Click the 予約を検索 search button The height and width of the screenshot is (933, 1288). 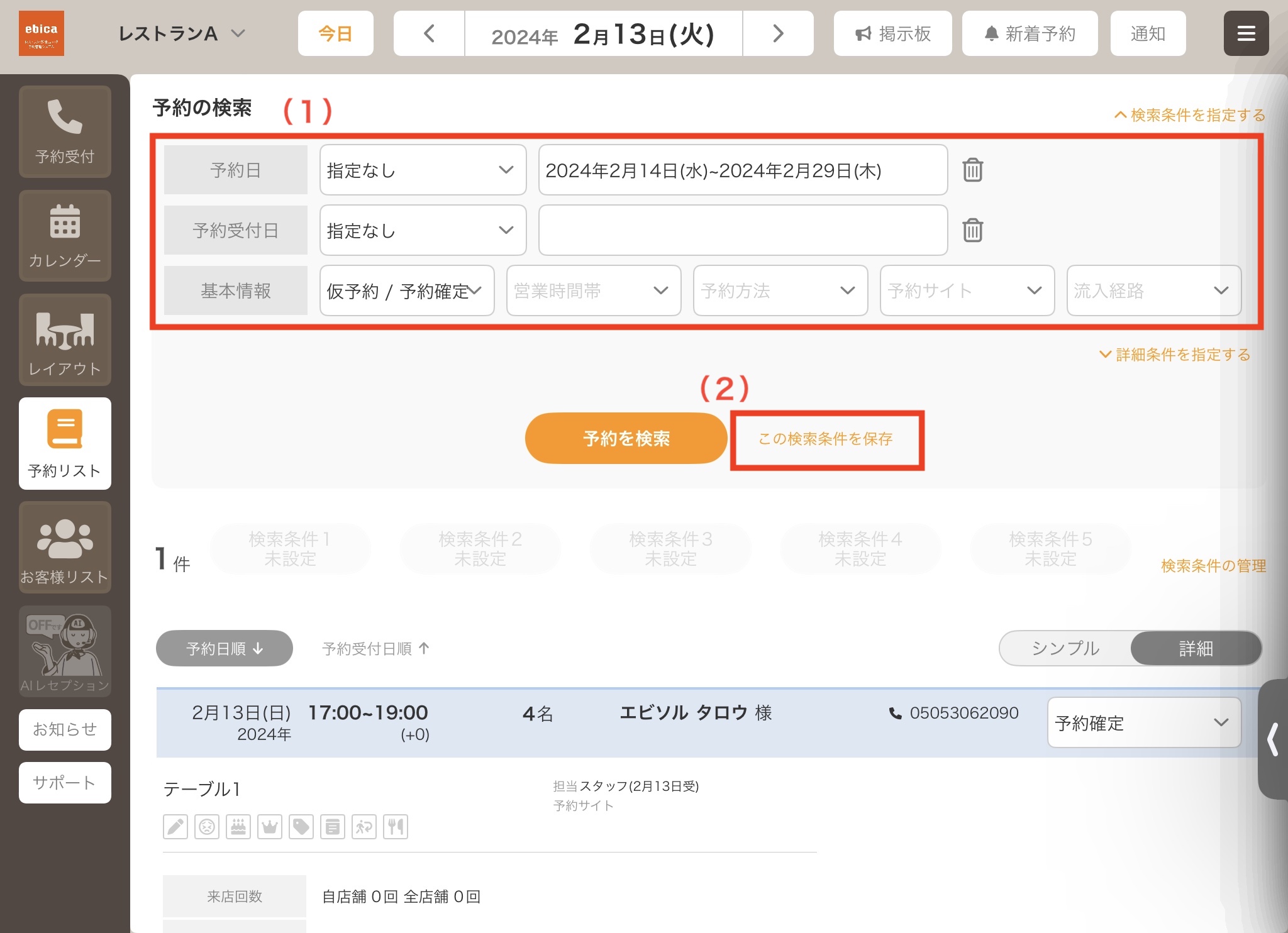click(x=626, y=438)
